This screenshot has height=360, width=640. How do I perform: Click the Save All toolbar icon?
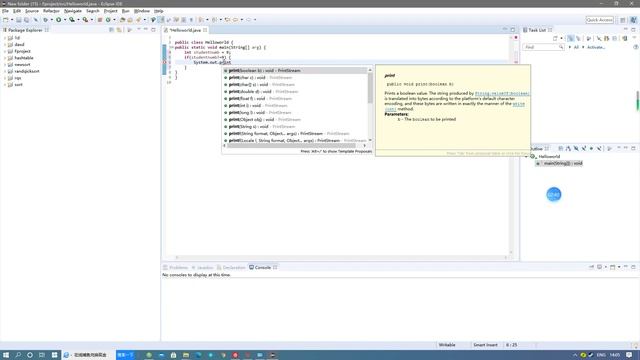(27, 20)
